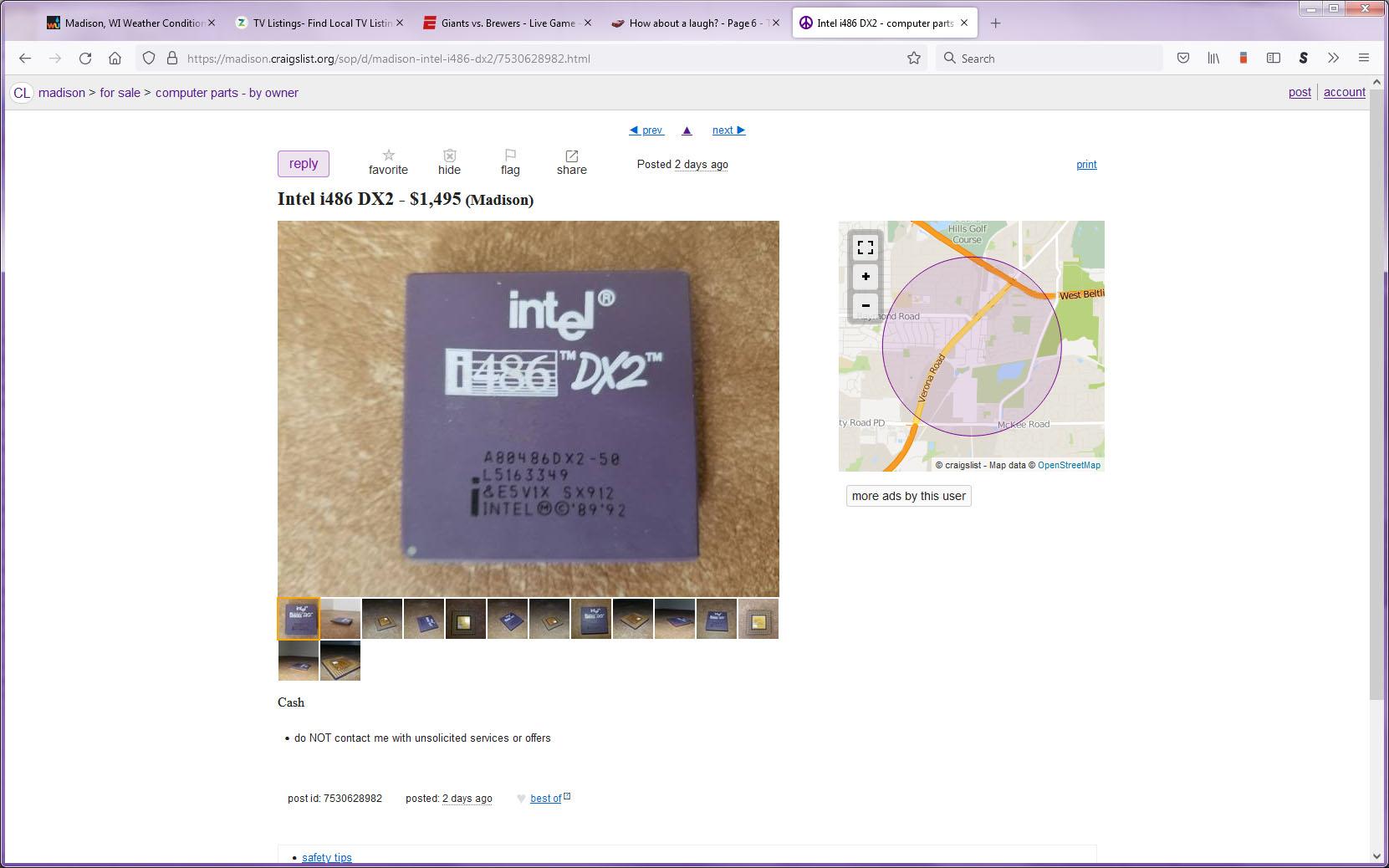
Task: Show sidebars via toolbar icon
Action: pos(1274,59)
